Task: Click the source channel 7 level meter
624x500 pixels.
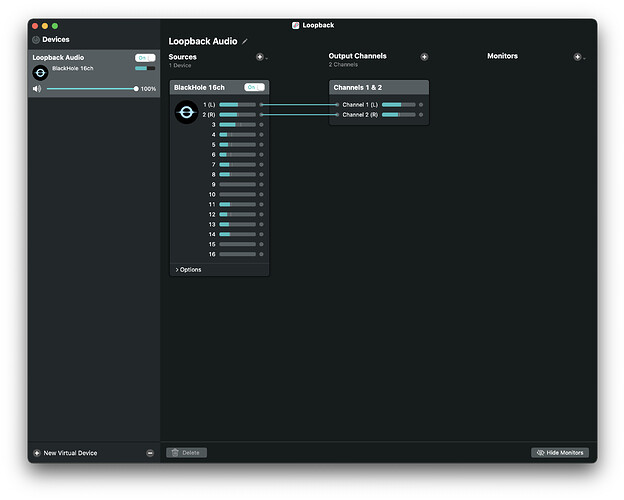Action: point(238,164)
